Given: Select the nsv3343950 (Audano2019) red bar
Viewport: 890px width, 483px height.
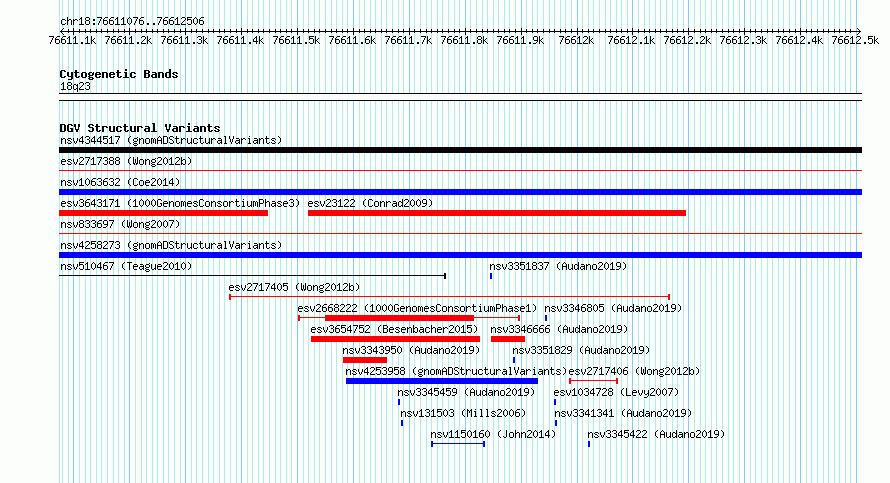Looking at the screenshot, I should pyautogui.click(x=364, y=360).
